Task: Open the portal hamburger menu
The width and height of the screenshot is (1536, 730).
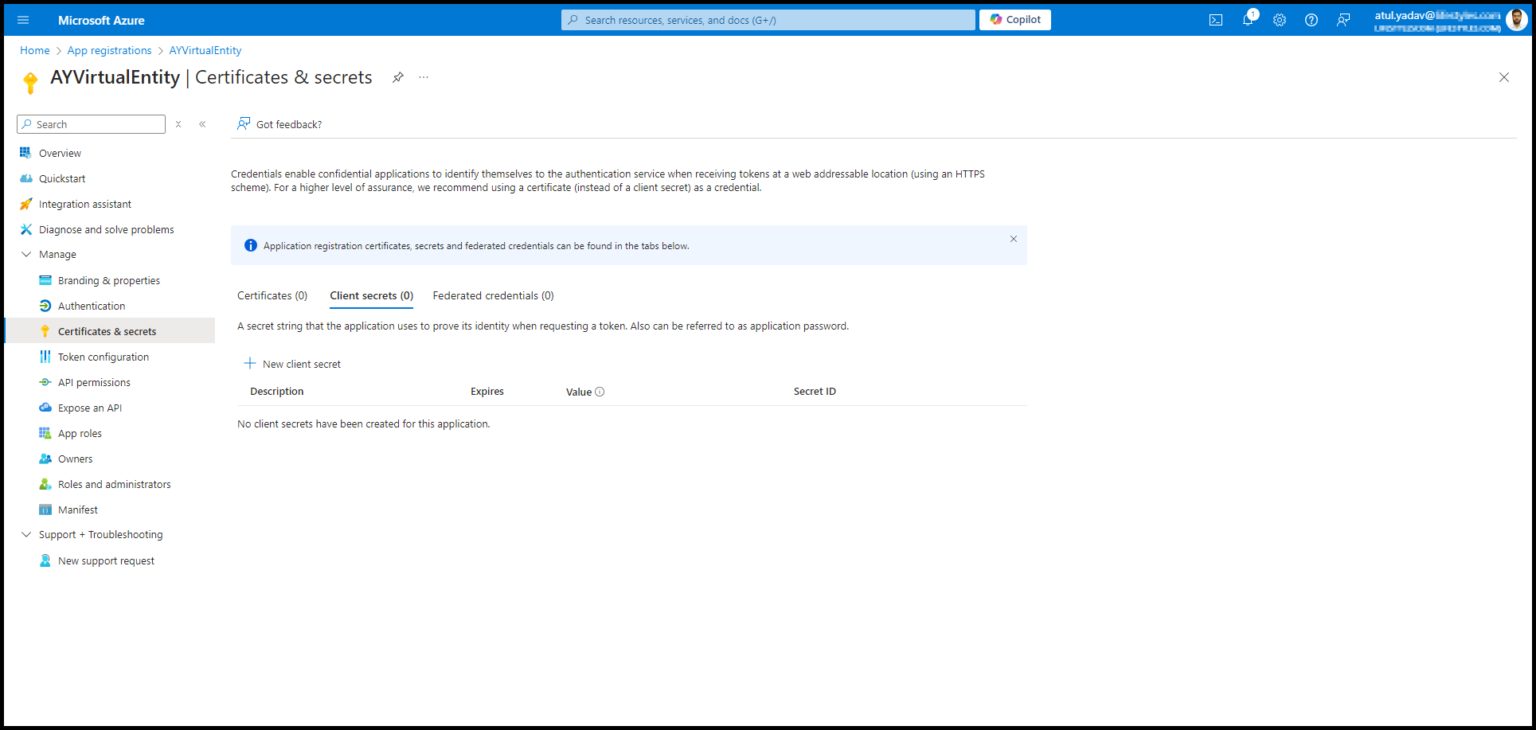Action: (x=22, y=19)
